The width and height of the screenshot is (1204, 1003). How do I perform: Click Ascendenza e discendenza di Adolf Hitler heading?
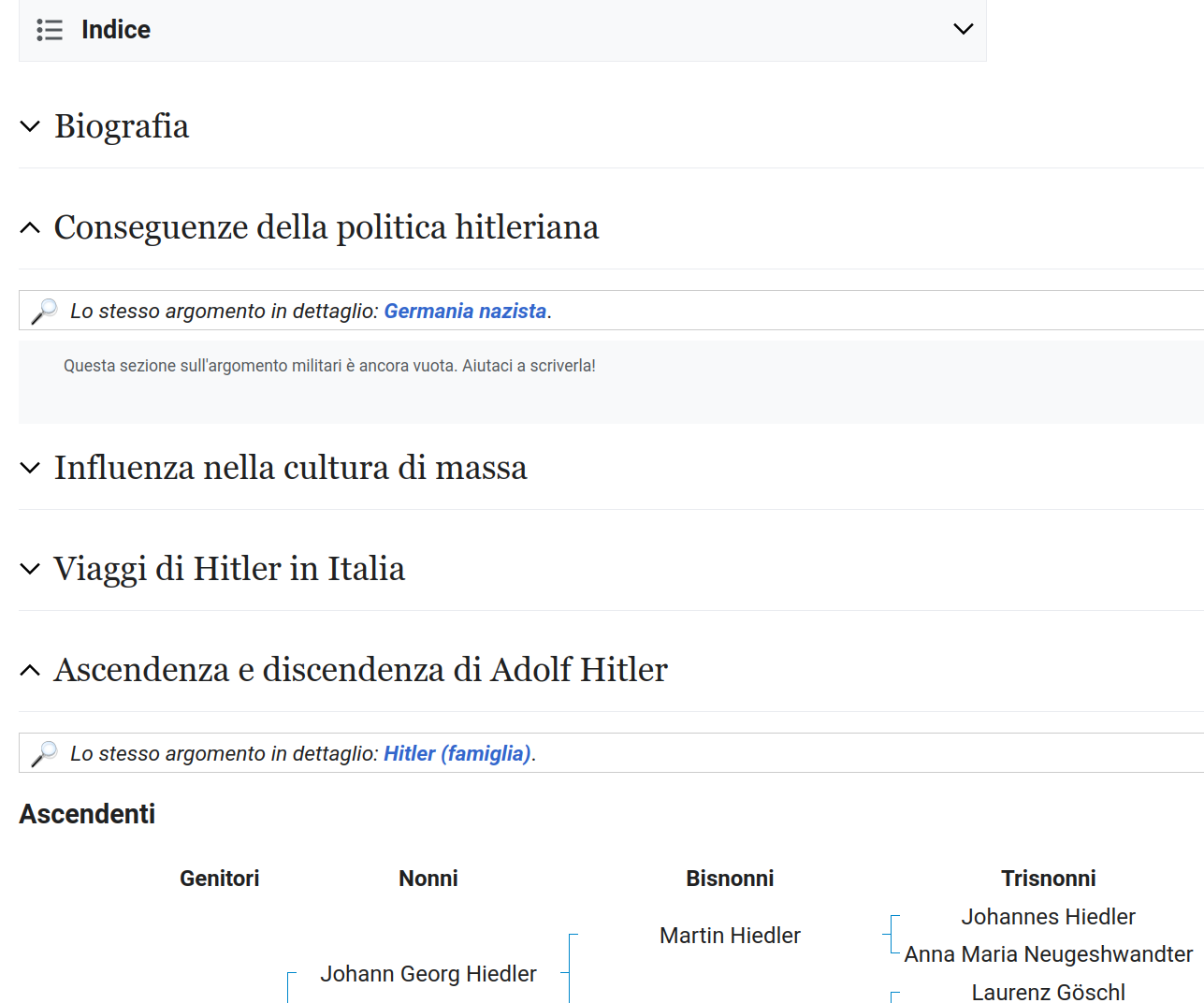point(360,670)
